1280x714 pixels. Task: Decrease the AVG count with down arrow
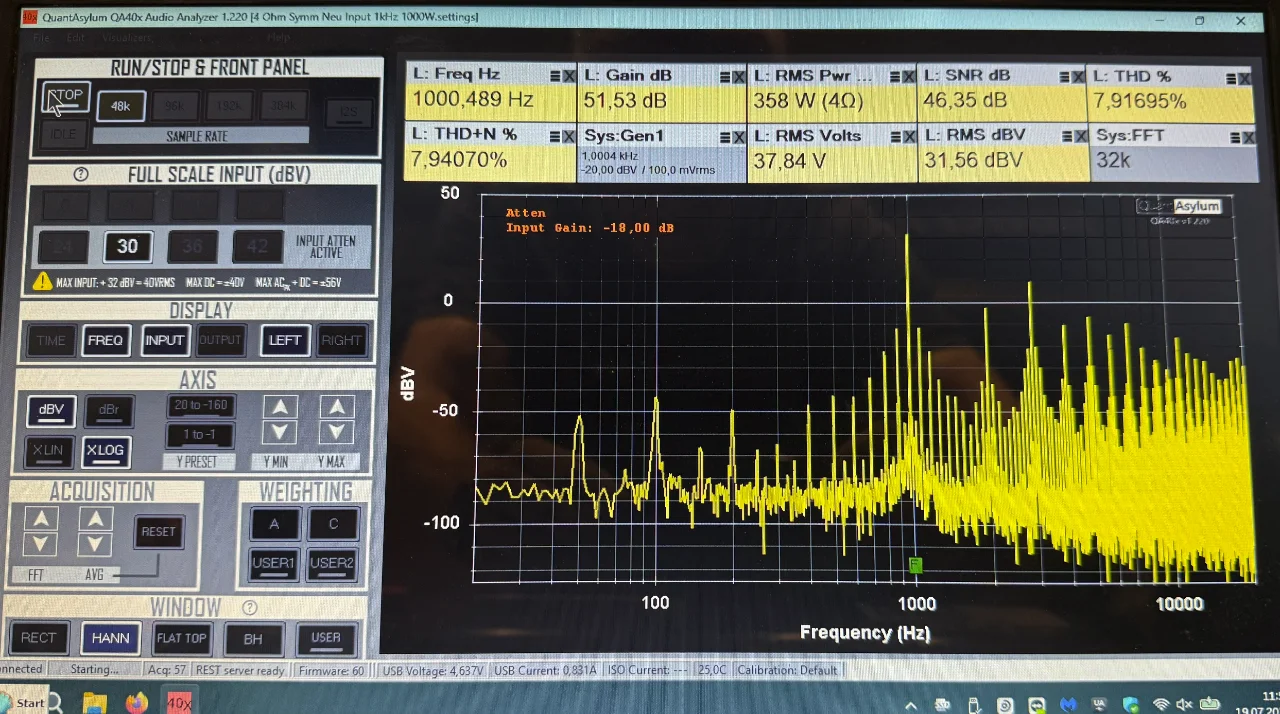pos(95,544)
